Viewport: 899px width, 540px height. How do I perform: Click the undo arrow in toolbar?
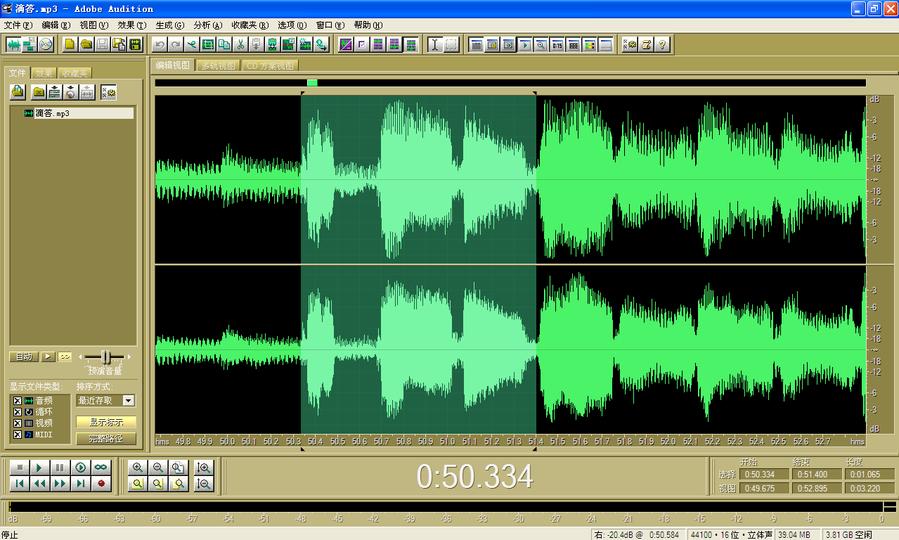tap(160, 44)
